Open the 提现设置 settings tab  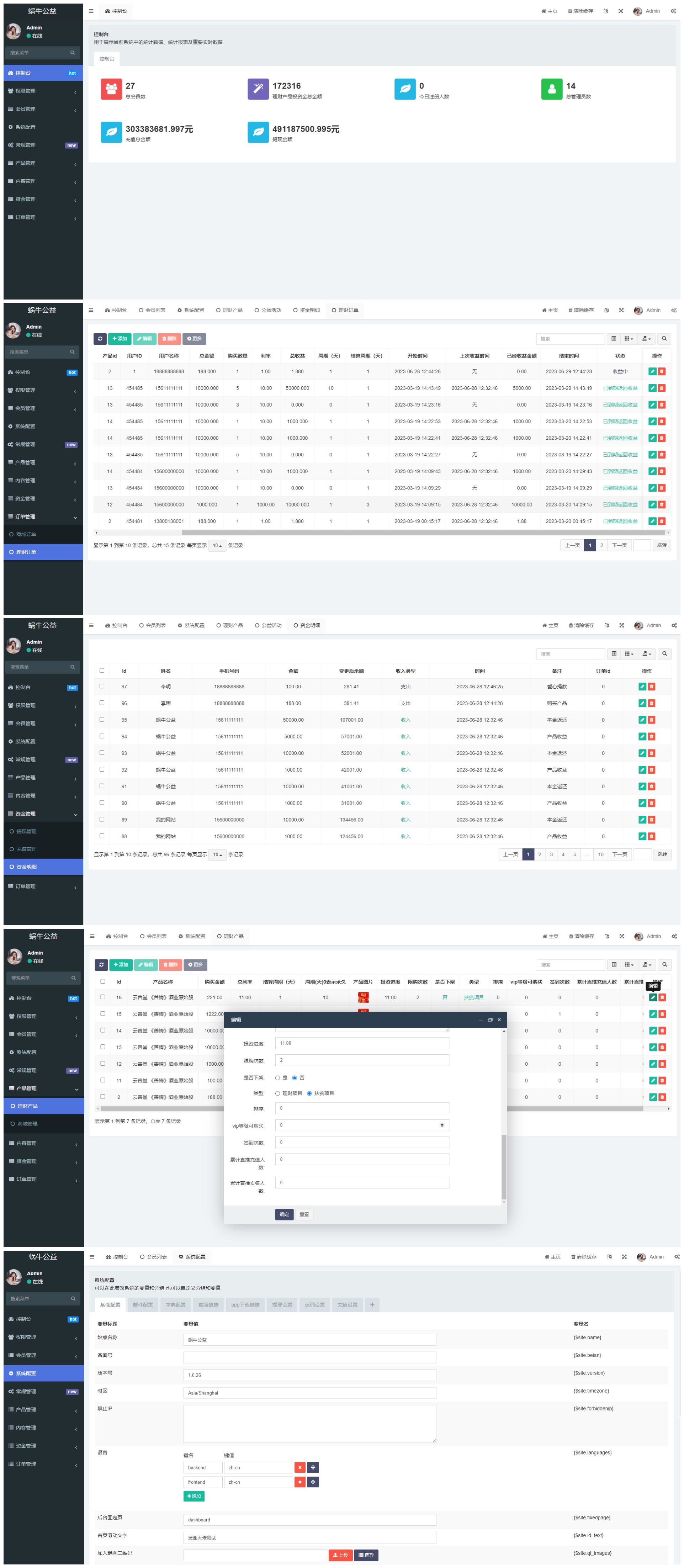click(282, 1304)
